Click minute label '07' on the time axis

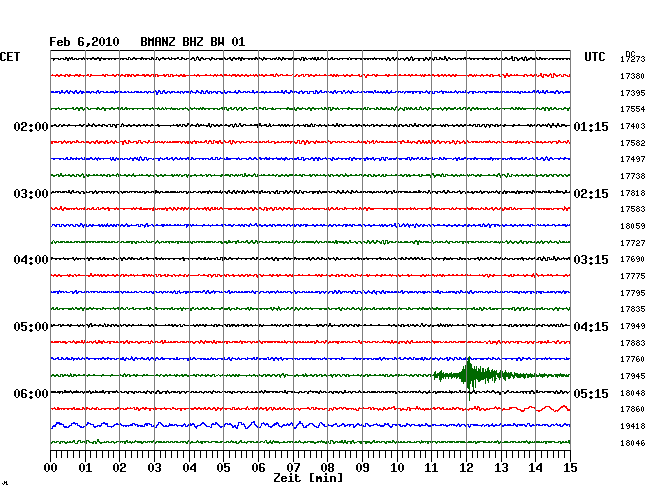pyautogui.click(x=293, y=468)
